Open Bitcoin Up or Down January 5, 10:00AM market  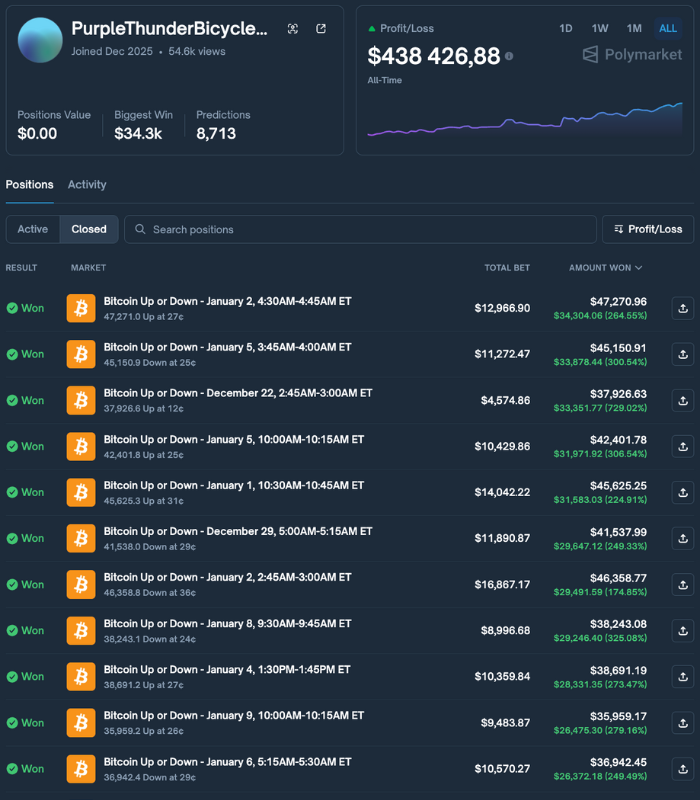click(234, 440)
